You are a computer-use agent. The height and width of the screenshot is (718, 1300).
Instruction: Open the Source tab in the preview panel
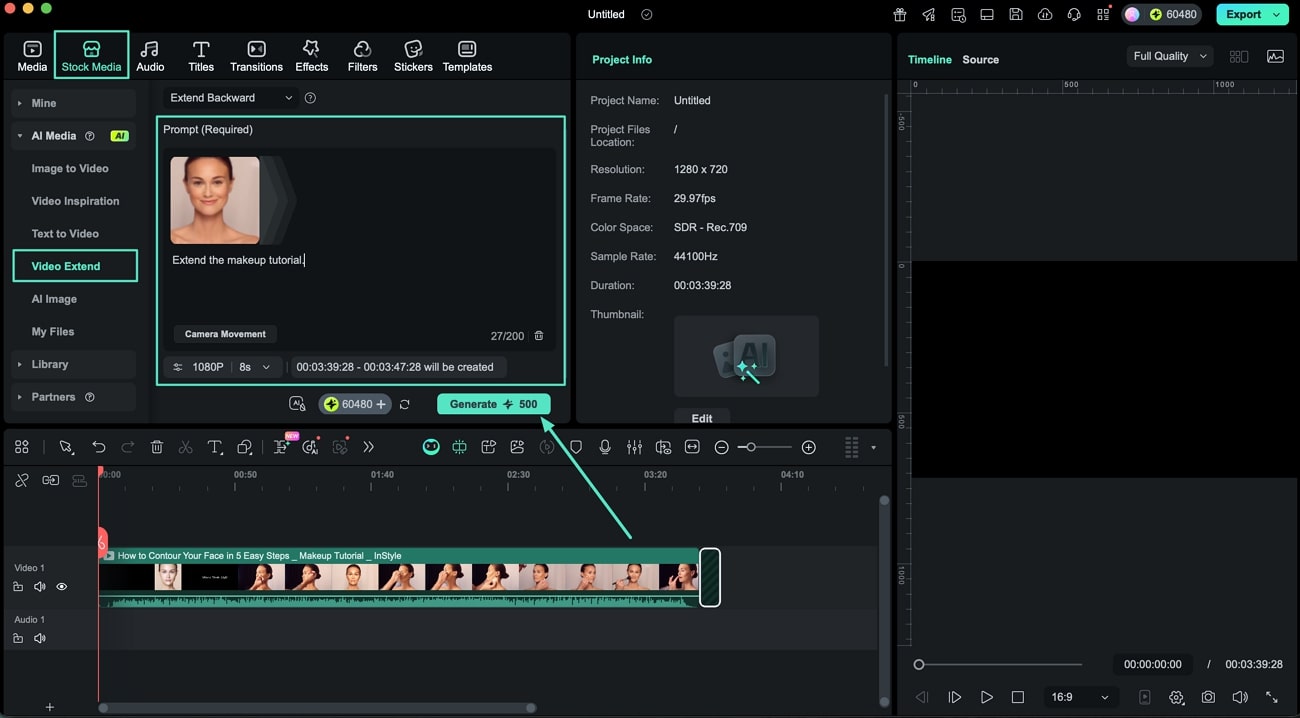tap(980, 59)
